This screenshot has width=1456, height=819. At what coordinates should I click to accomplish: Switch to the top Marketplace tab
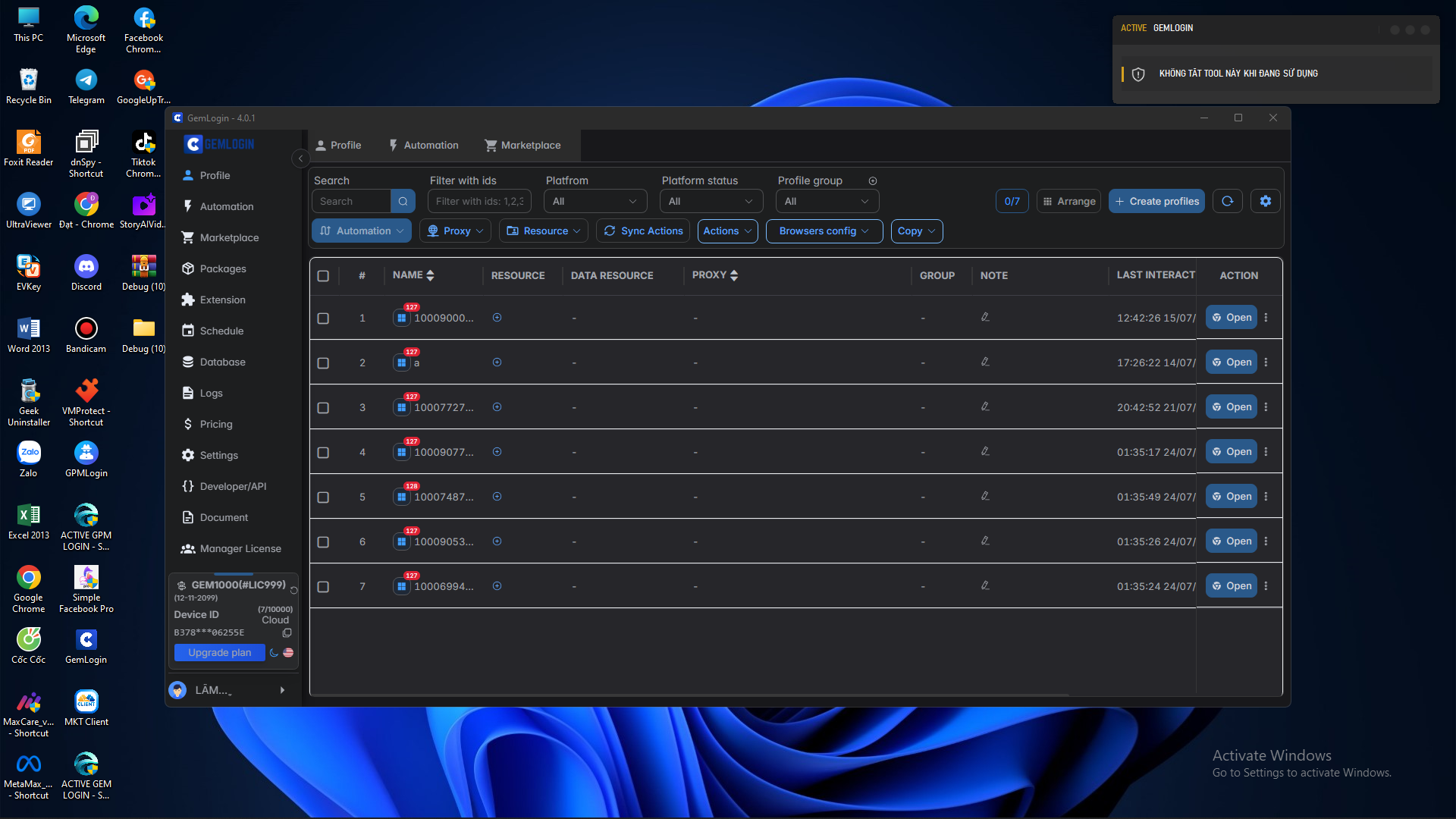click(x=523, y=145)
